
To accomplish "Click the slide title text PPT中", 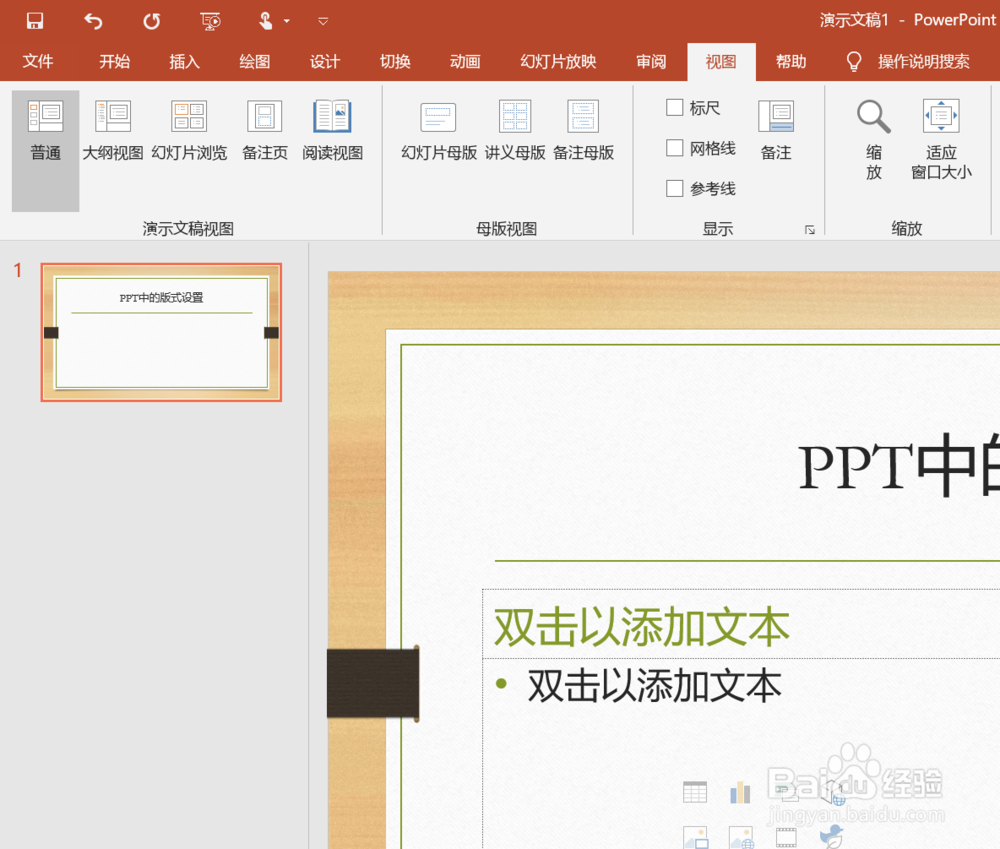I will tap(899, 466).
